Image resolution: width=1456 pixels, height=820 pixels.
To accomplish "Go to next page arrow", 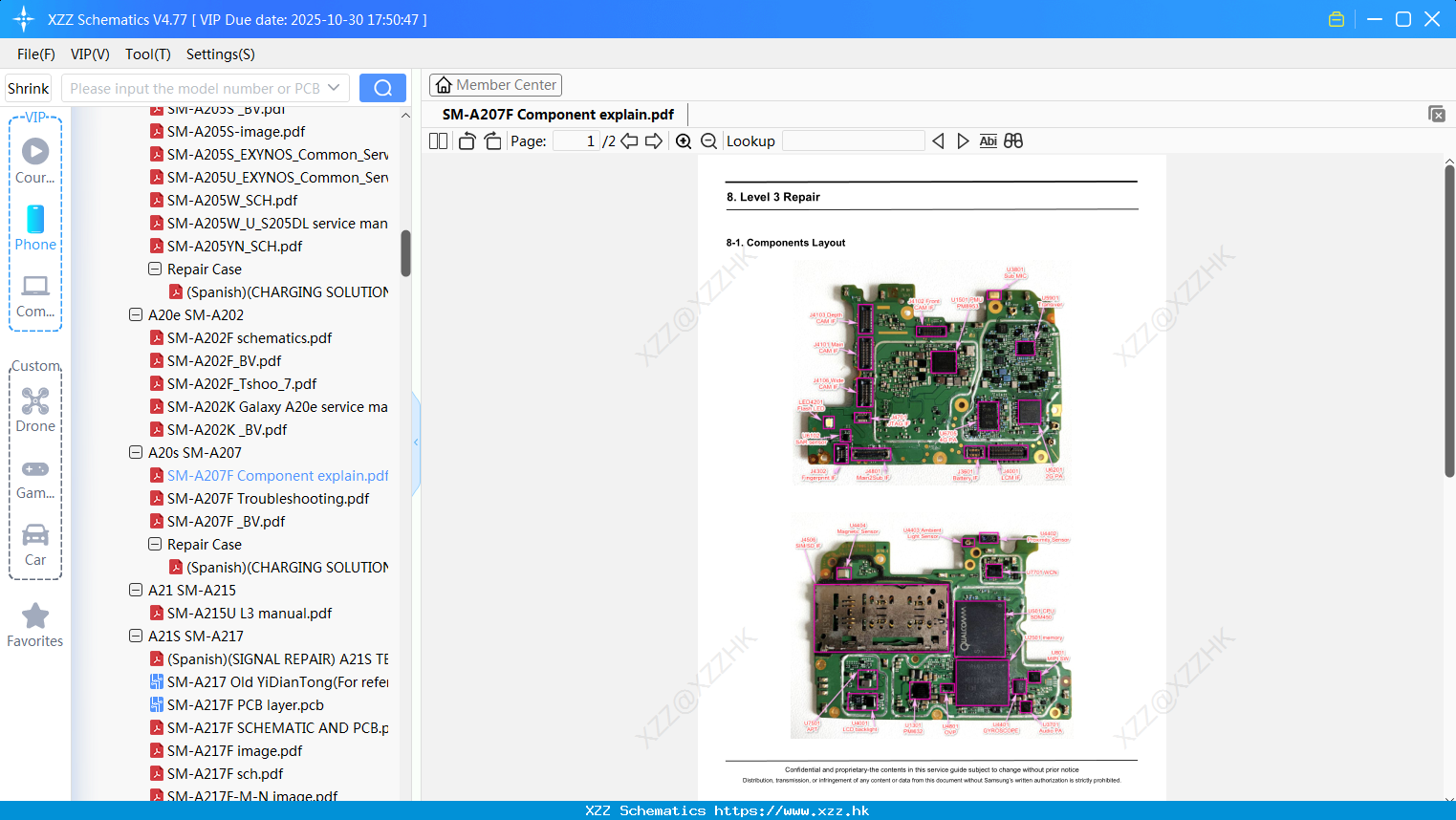I will [x=654, y=140].
